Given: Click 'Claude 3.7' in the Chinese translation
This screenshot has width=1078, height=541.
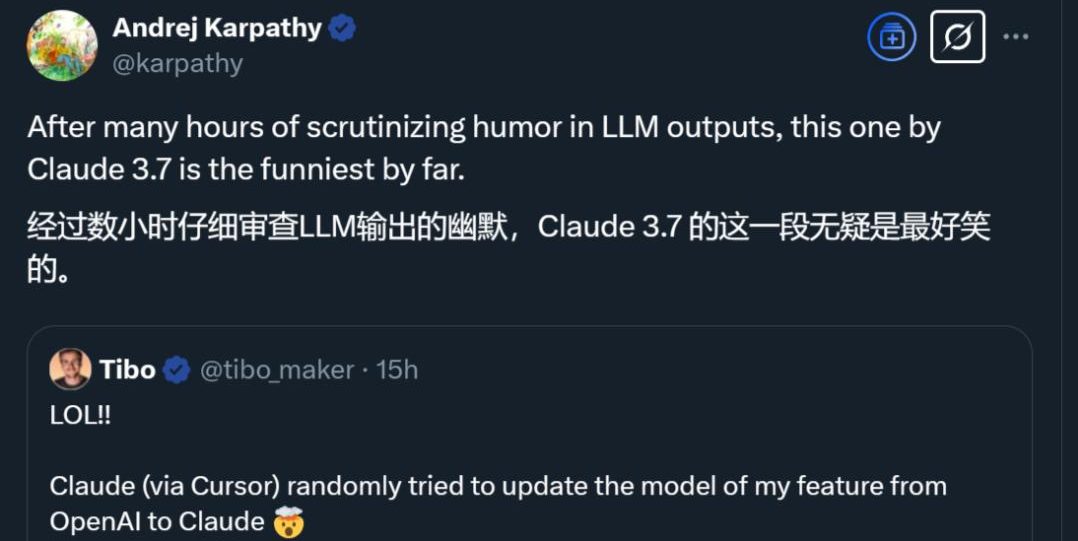Looking at the screenshot, I should click(x=610, y=227).
